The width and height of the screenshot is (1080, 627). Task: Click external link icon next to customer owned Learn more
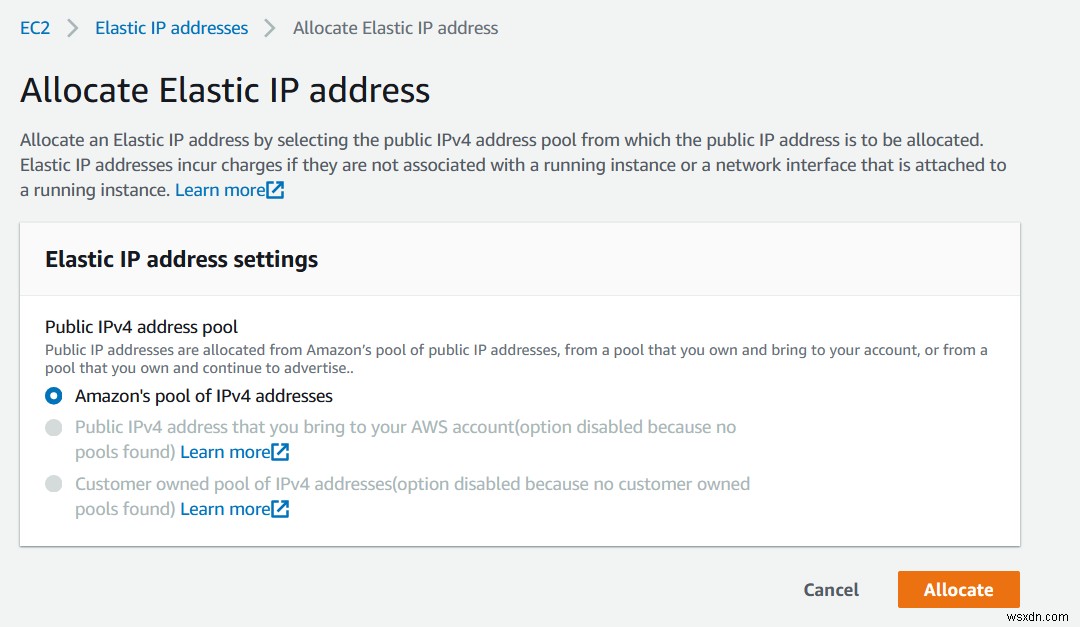(x=280, y=509)
